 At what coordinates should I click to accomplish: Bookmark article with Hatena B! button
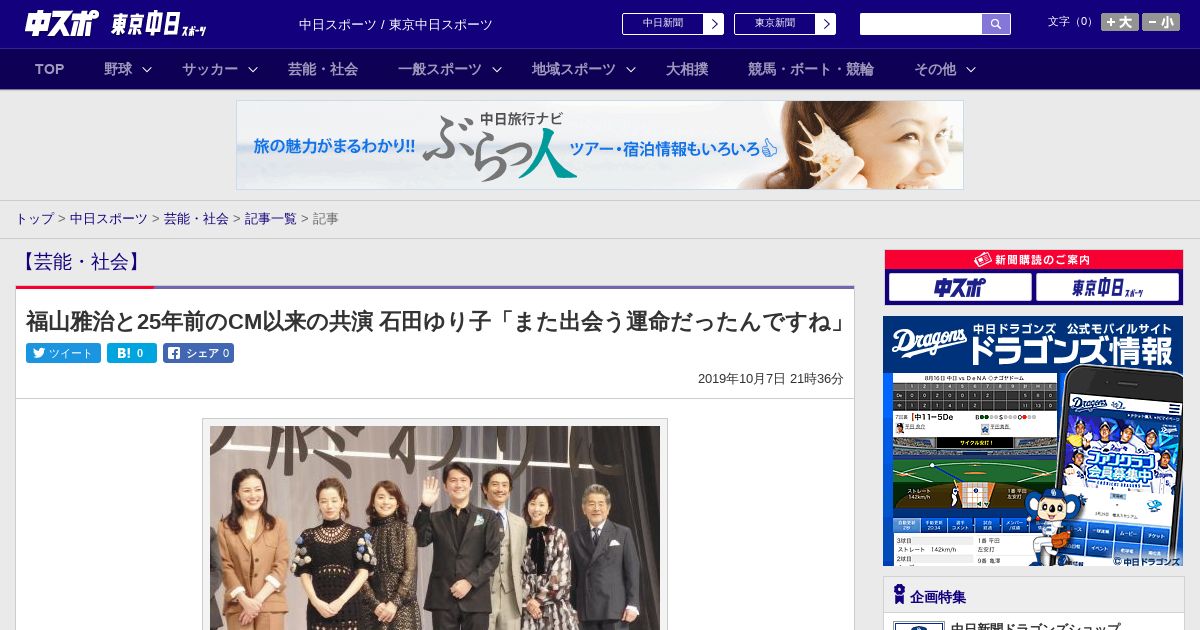pos(132,353)
